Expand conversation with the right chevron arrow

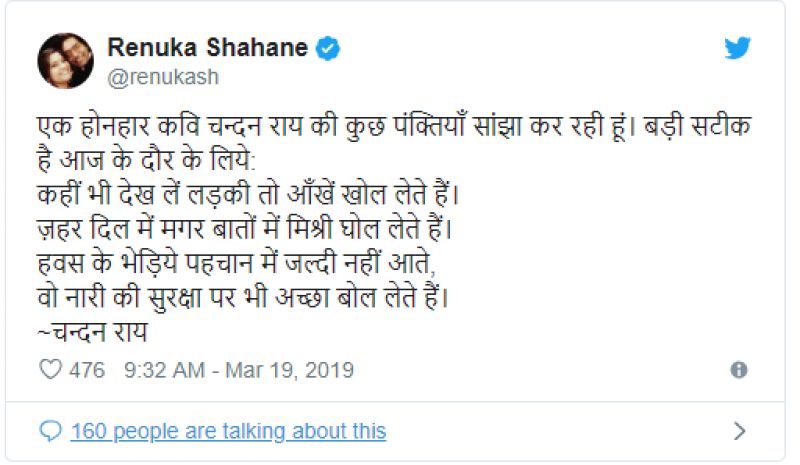[740, 431]
